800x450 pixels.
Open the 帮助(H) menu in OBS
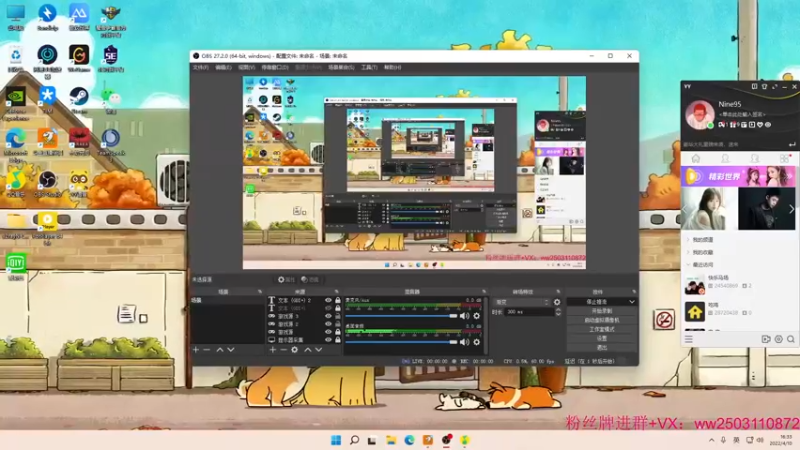point(392,67)
